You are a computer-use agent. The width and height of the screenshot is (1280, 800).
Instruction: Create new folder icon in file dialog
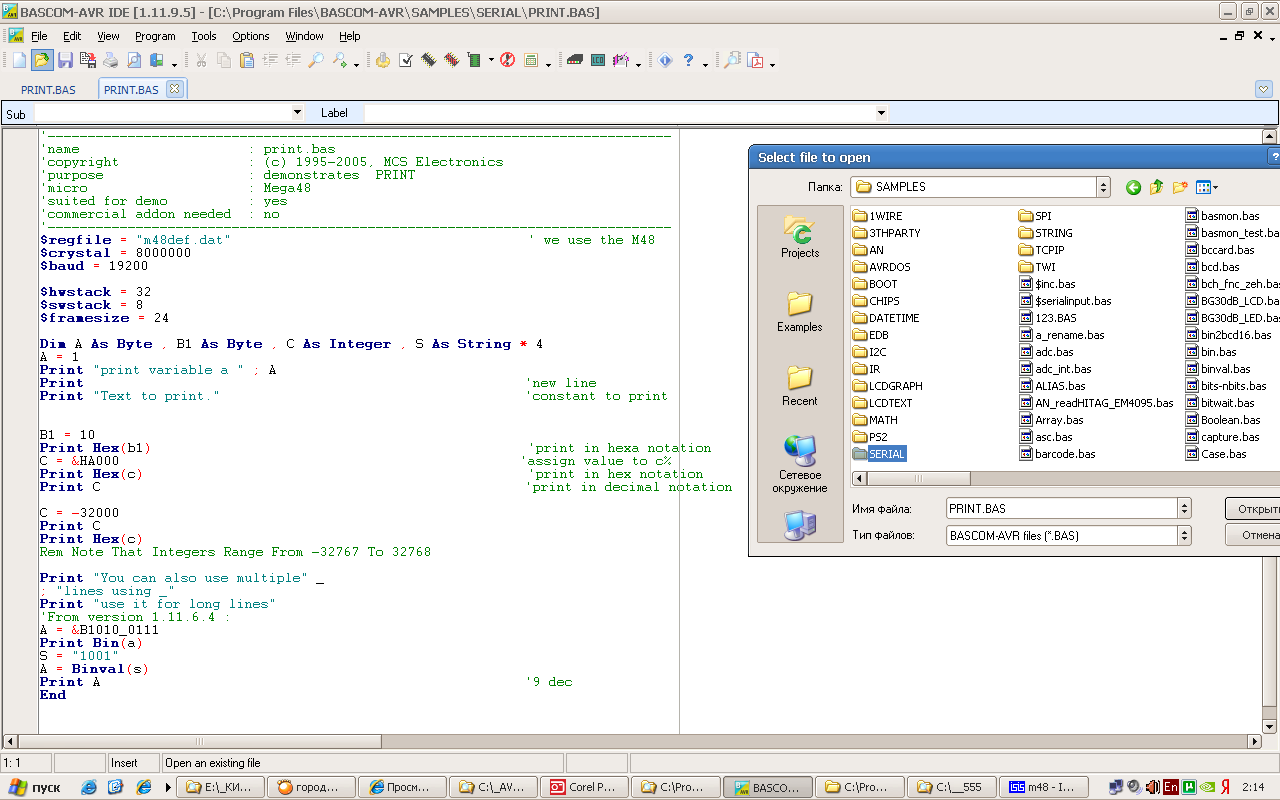[x=1180, y=187]
